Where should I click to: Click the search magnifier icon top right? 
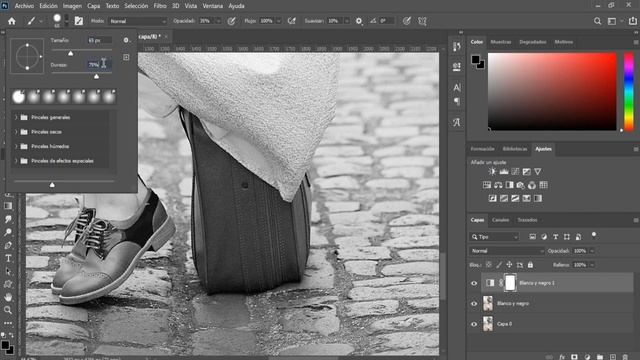597,21
